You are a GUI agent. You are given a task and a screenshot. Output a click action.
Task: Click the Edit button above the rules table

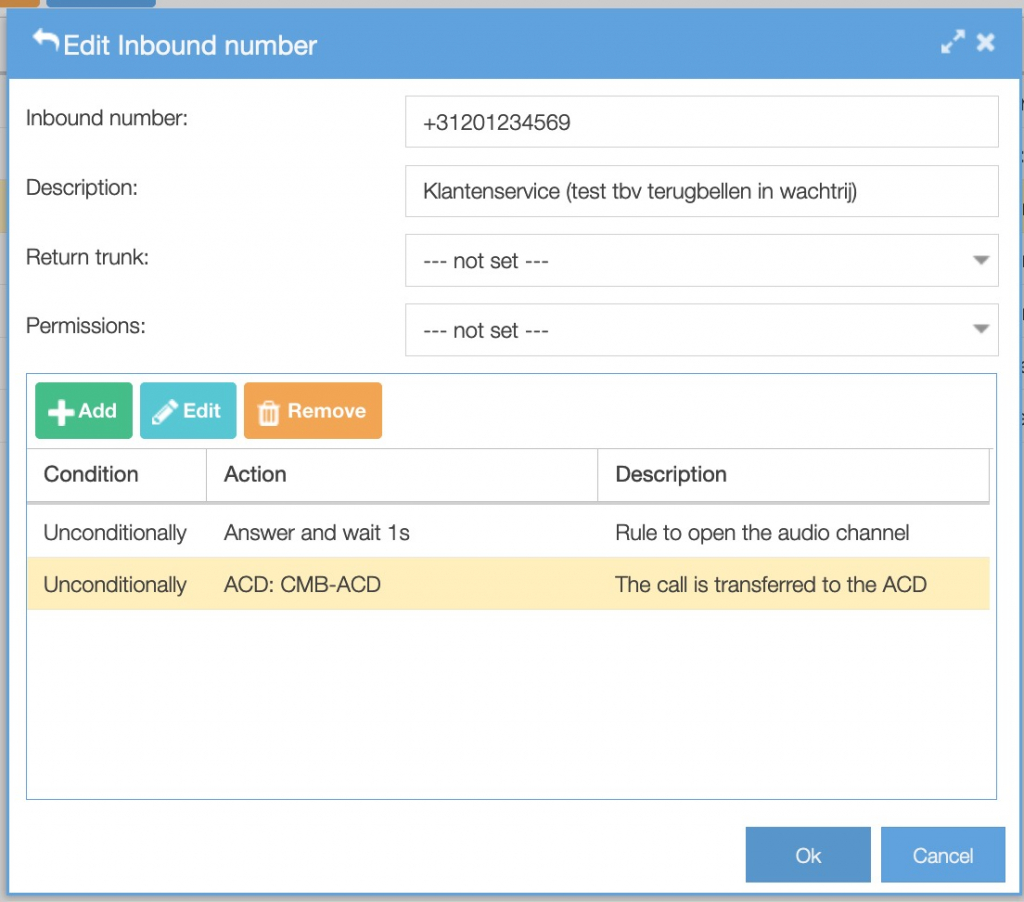(x=188, y=410)
